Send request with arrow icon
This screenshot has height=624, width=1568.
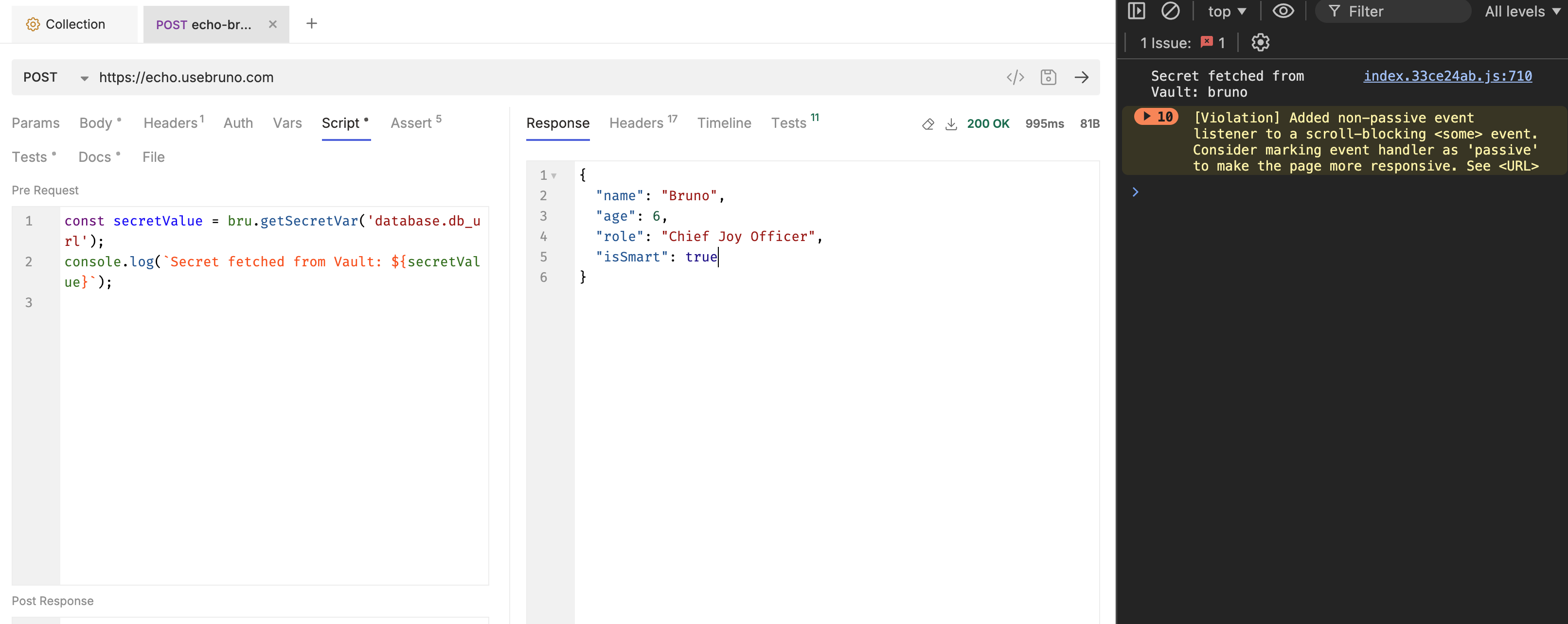[x=1082, y=77]
